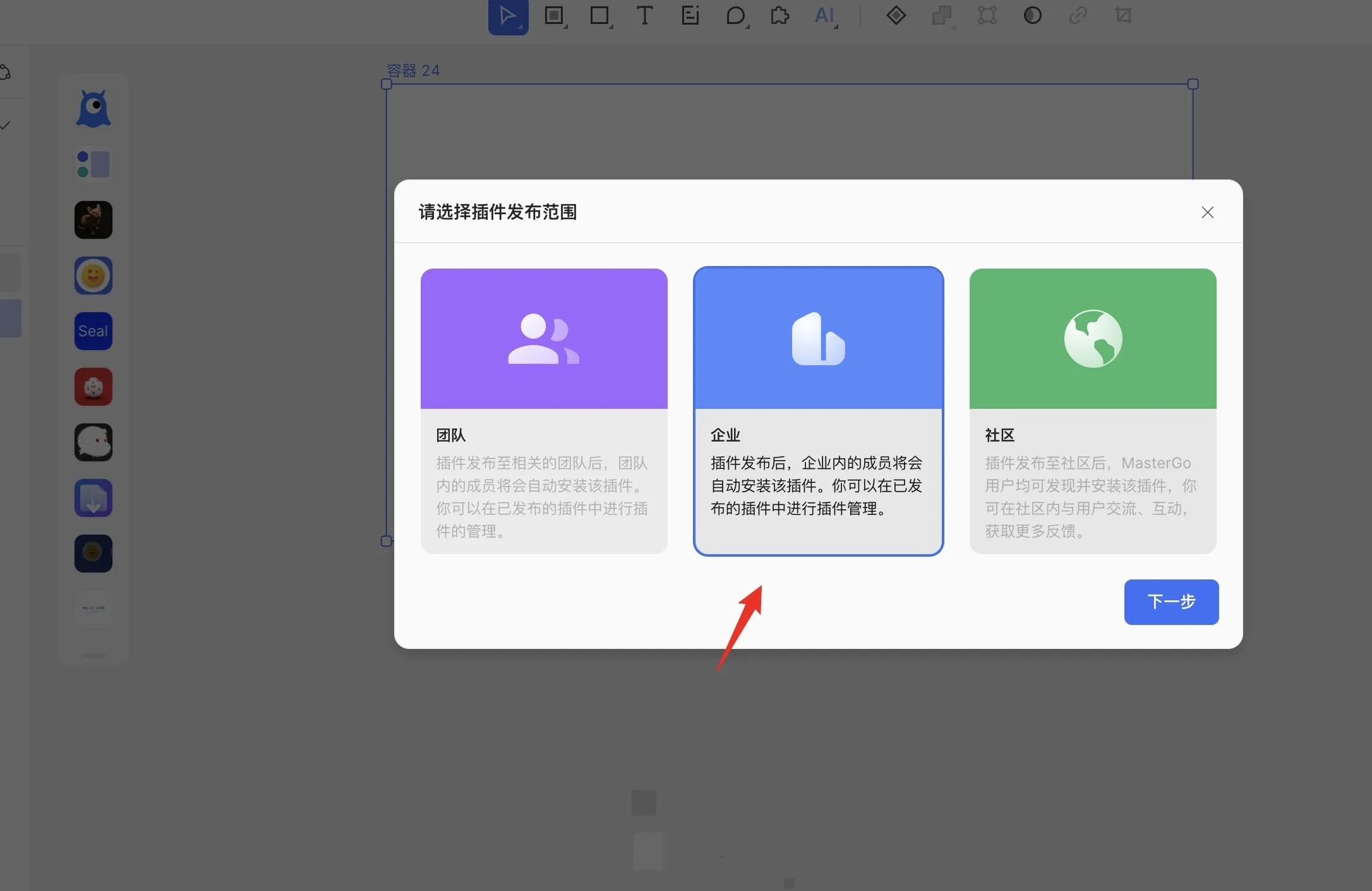Choose the 社区 (Community) publish scope

pyautogui.click(x=1093, y=411)
